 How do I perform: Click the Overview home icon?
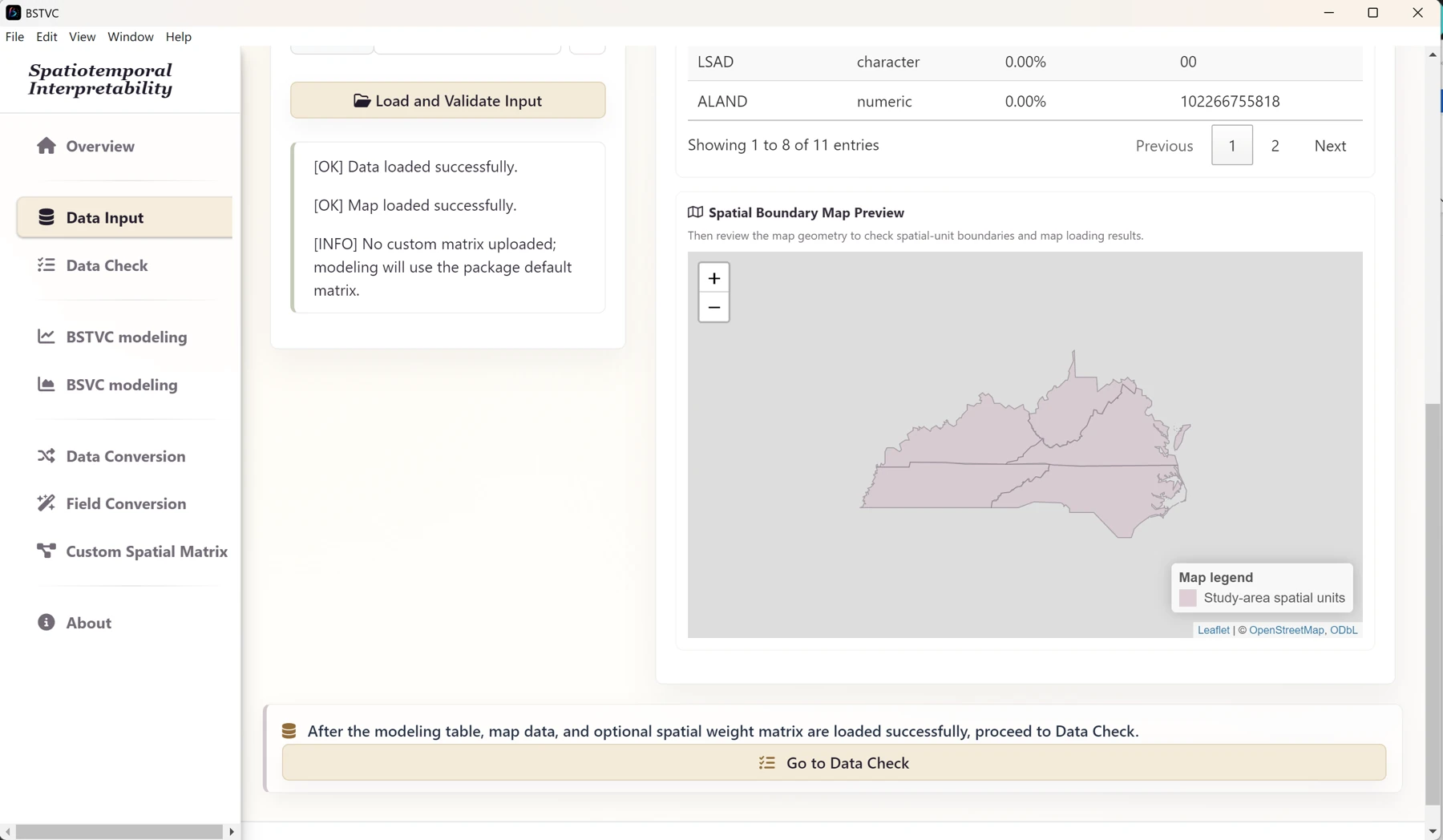click(x=46, y=146)
